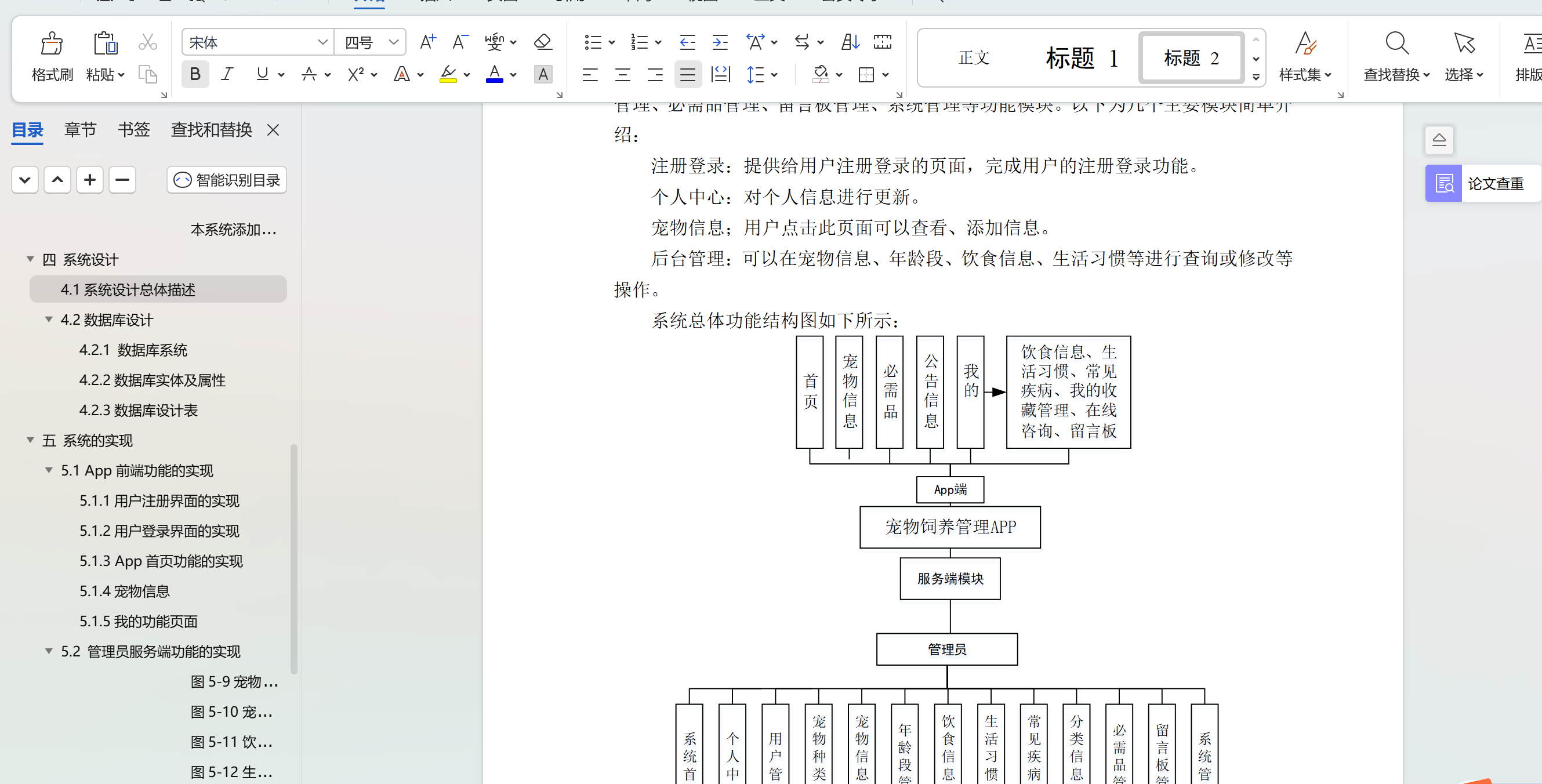Image resolution: width=1542 pixels, height=784 pixels.
Task: Click the increase font size icon
Action: coord(427,42)
